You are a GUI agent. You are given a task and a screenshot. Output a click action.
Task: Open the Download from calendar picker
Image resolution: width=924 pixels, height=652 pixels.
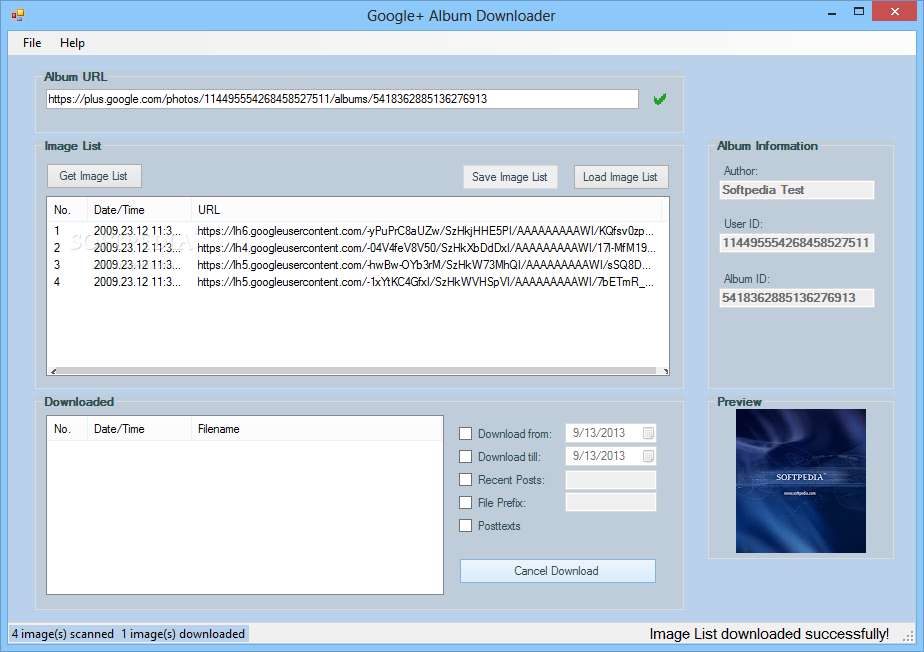tap(648, 433)
